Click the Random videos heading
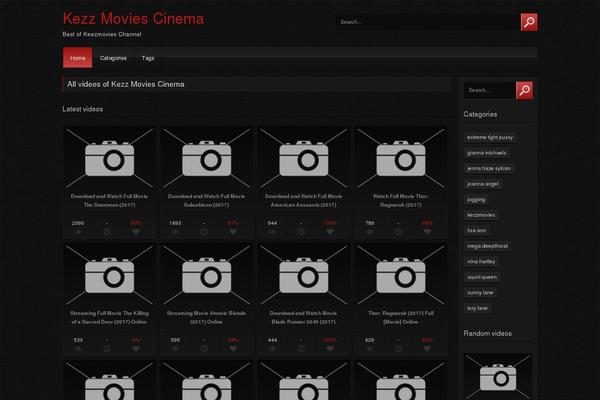This screenshot has width=600, height=400. pyautogui.click(x=488, y=333)
